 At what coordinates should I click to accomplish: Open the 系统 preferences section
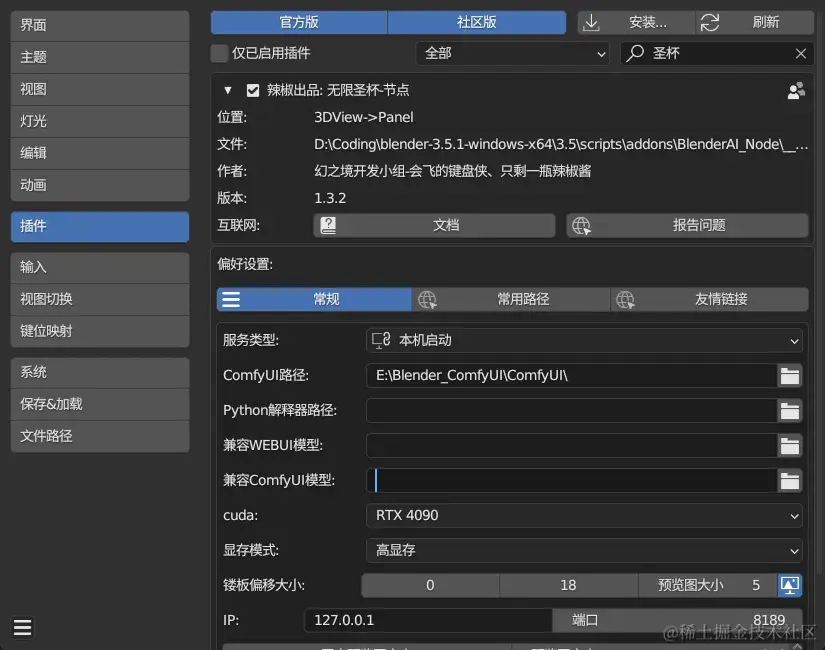pyautogui.click(x=100, y=373)
